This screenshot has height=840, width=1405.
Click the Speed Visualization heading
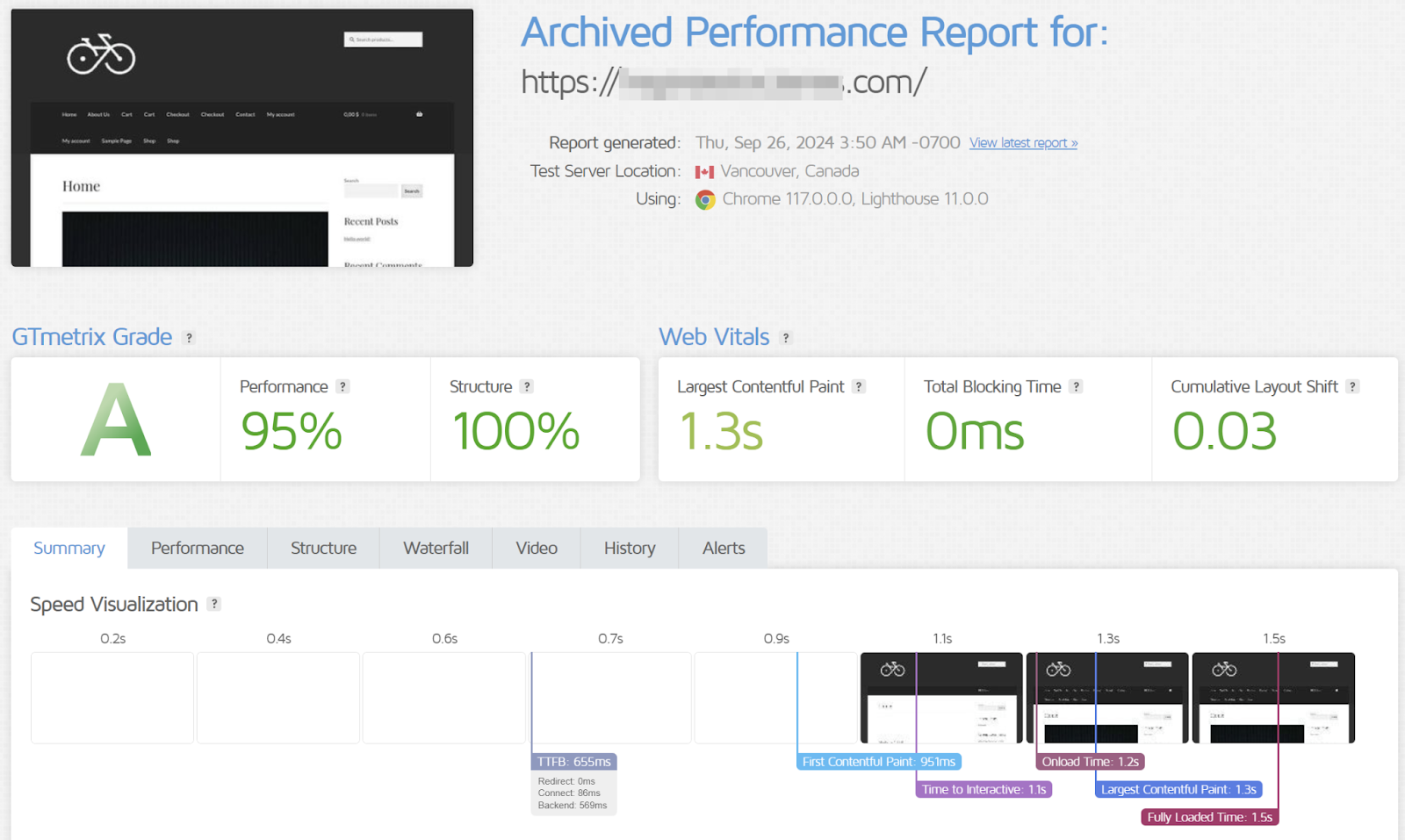tap(114, 605)
